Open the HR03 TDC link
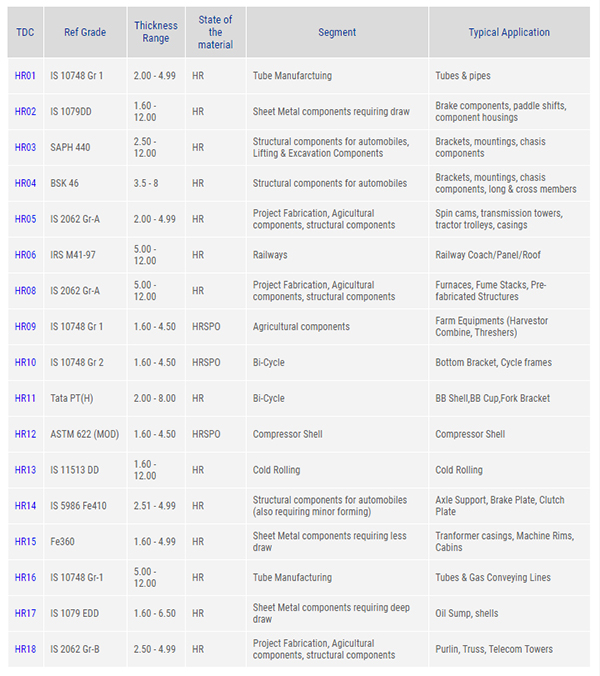The image size is (600, 676). [x=25, y=147]
